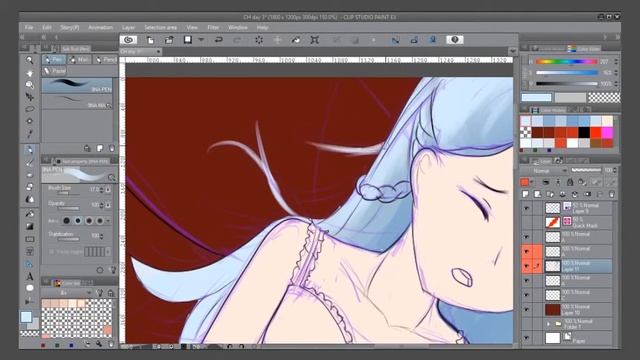Toggle visibility of Folder 1
The image size is (640, 360).
click(527, 324)
